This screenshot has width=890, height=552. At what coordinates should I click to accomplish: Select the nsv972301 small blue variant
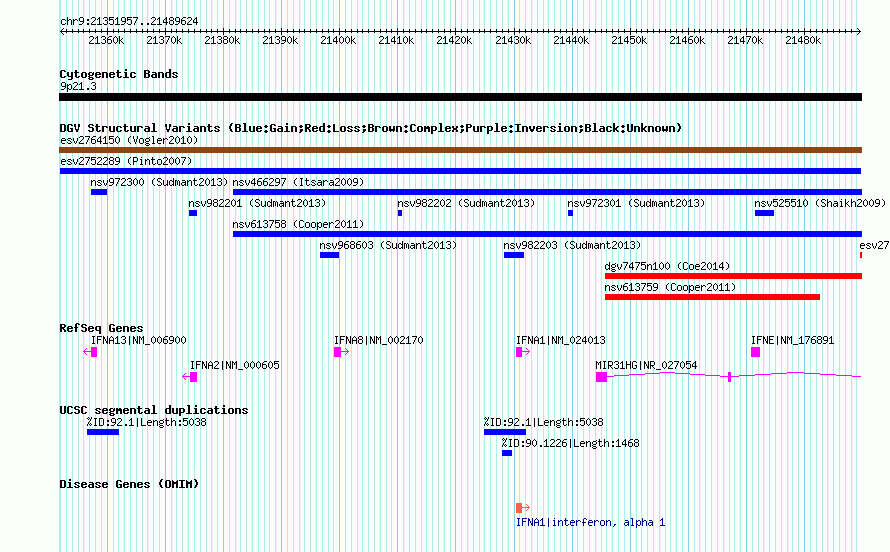[570, 213]
